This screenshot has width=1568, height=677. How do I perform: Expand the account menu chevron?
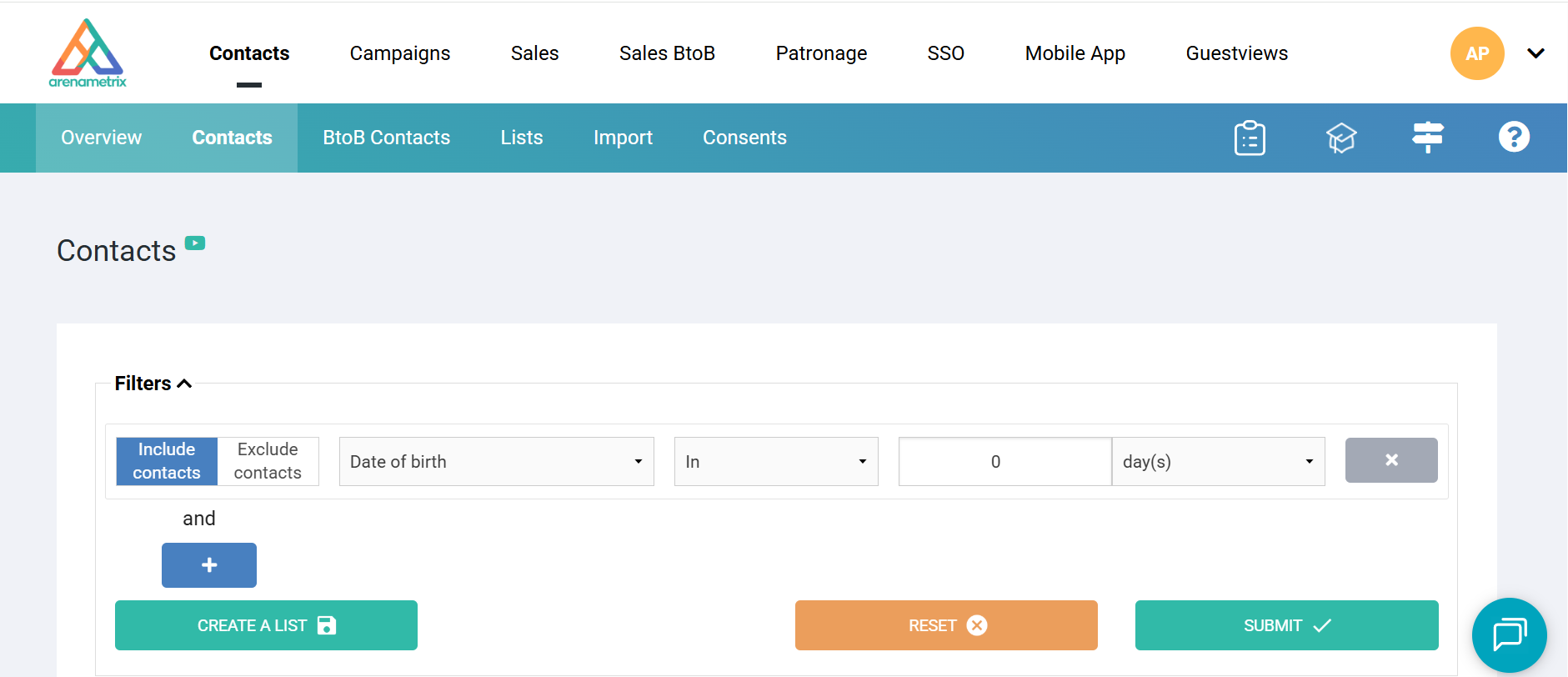[1535, 53]
